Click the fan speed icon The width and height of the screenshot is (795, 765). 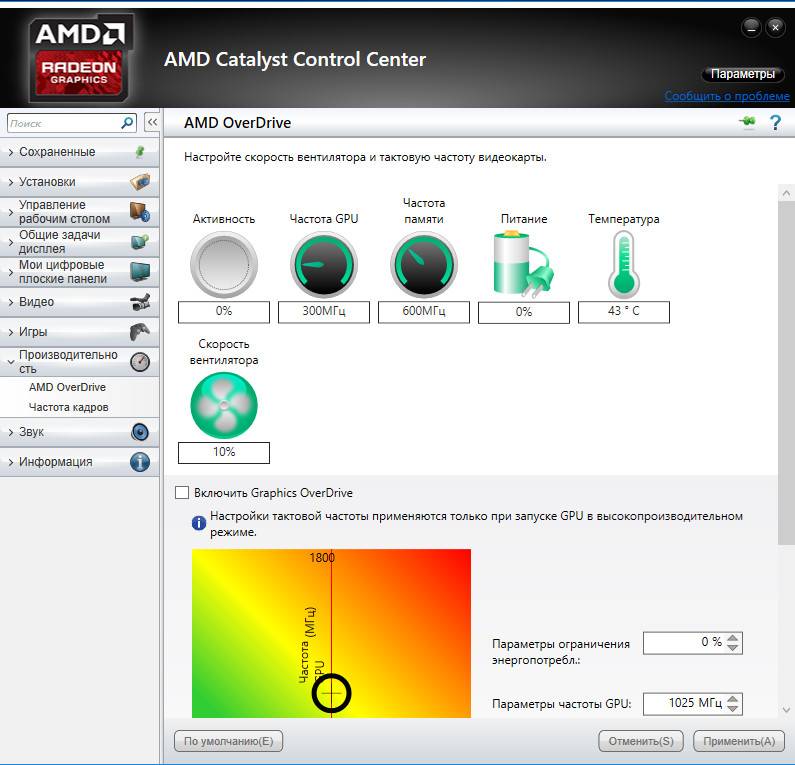[224, 406]
